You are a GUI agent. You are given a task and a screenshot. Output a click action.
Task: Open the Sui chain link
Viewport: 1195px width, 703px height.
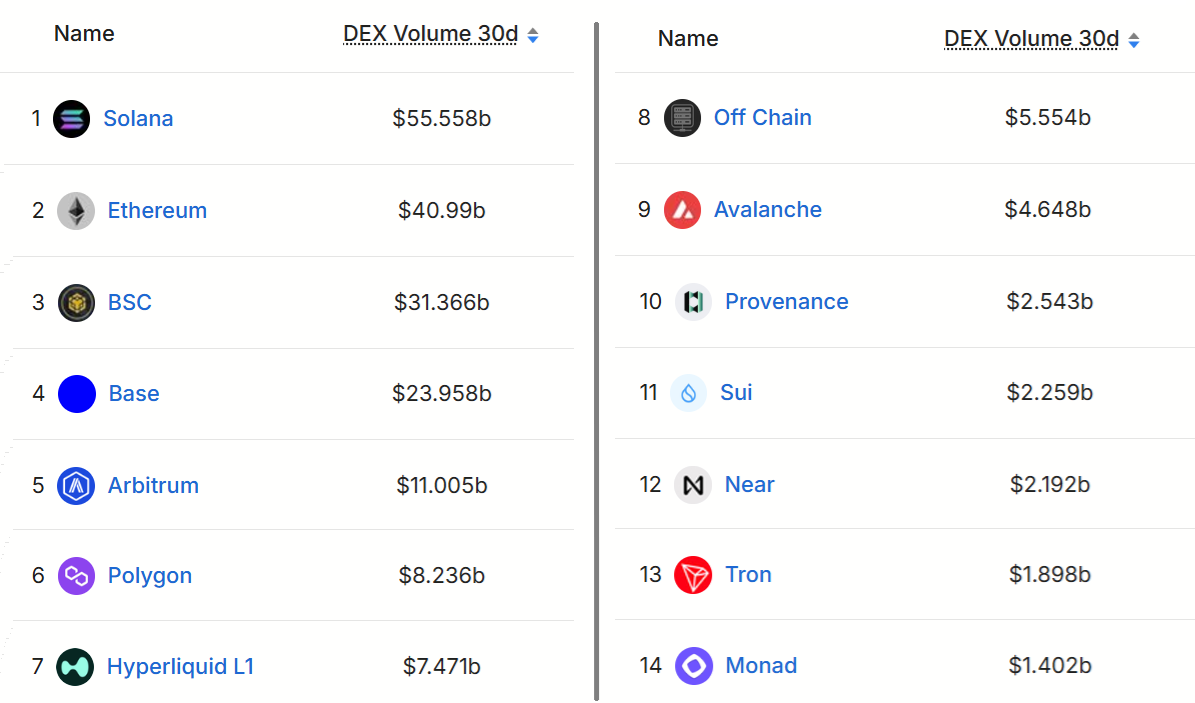click(736, 393)
